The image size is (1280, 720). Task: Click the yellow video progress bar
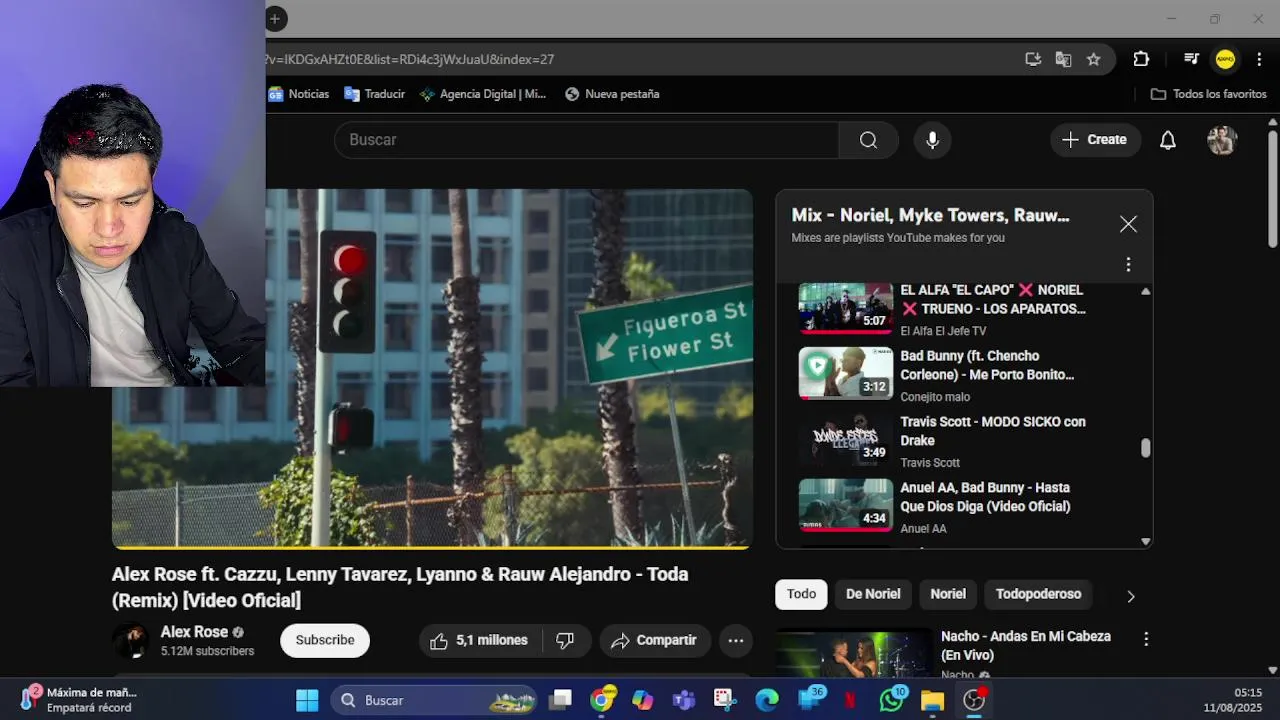(432, 547)
